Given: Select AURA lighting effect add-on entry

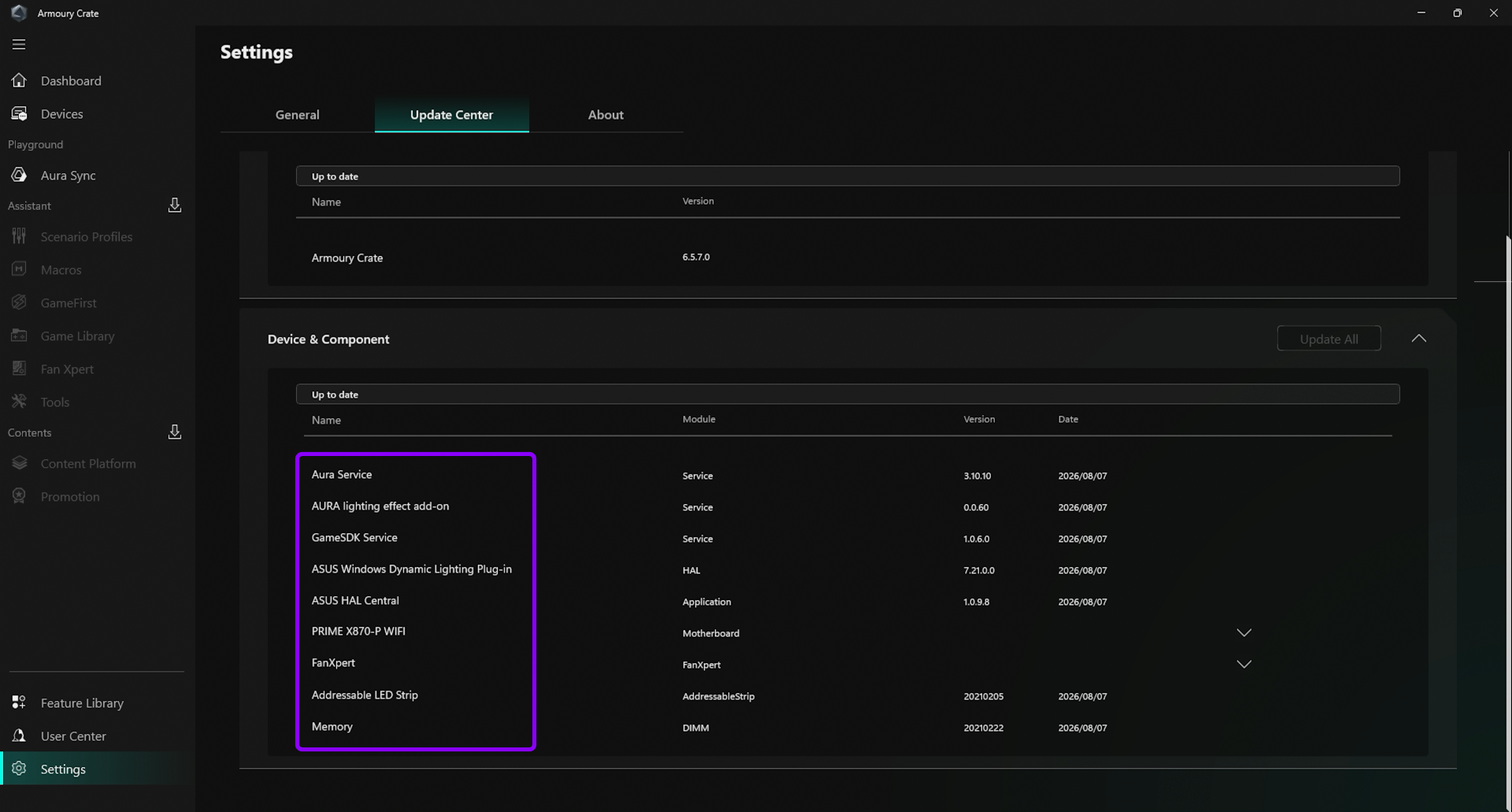Looking at the screenshot, I should (x=380, y=506).
